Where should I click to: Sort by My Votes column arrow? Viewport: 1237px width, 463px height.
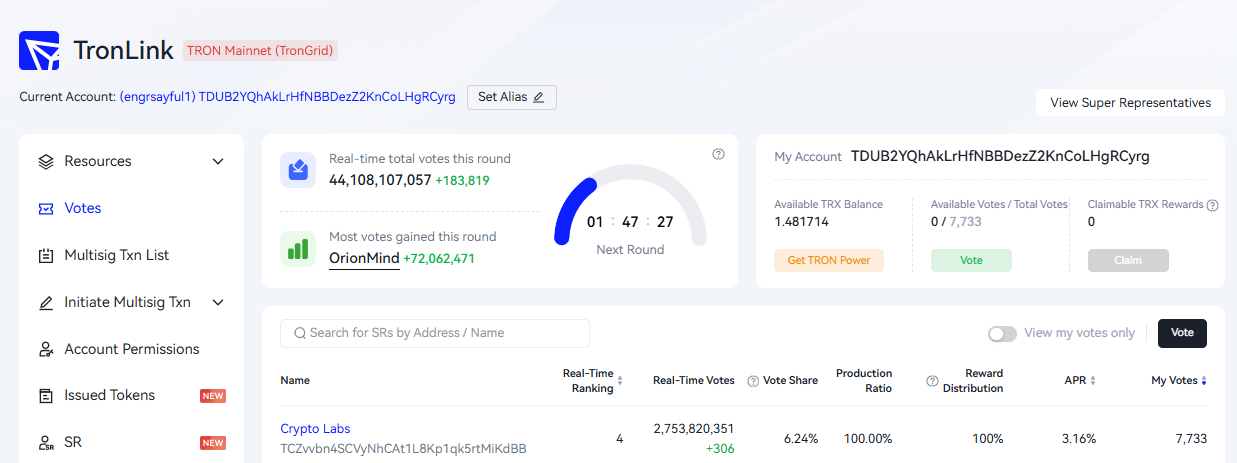1204,381
